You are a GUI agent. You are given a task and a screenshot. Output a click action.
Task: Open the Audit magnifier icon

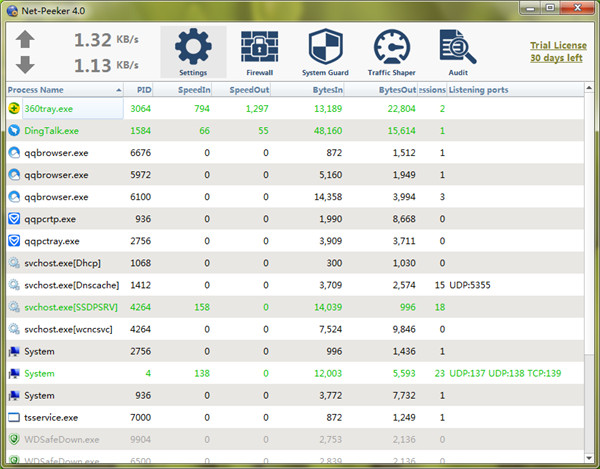(455, 48)
